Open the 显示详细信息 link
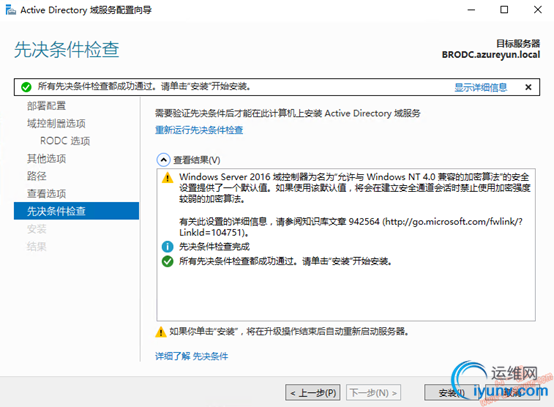Screen dimensions: 554x407 tap(481, 87)
